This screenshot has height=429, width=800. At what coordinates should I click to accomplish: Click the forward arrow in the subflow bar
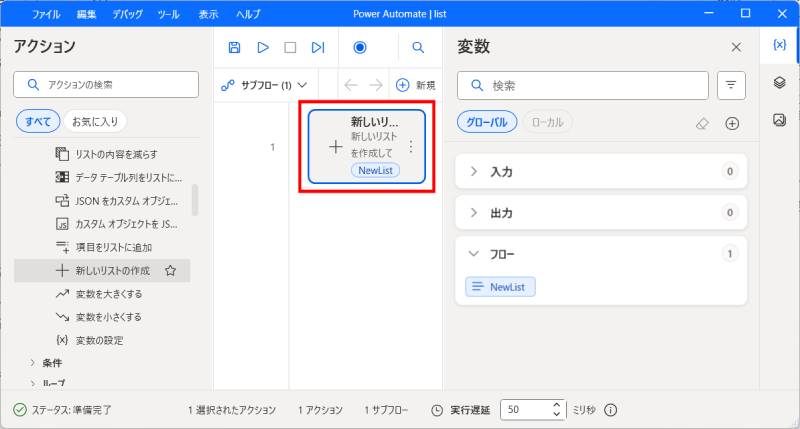pyautogui.click(x=376, y=85)
